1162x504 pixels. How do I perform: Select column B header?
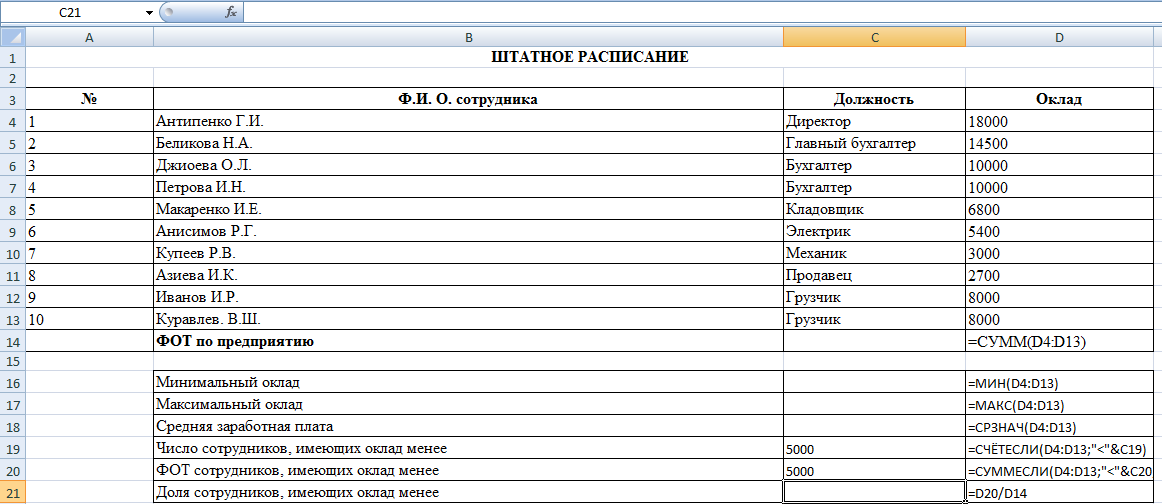pos(468,38)
